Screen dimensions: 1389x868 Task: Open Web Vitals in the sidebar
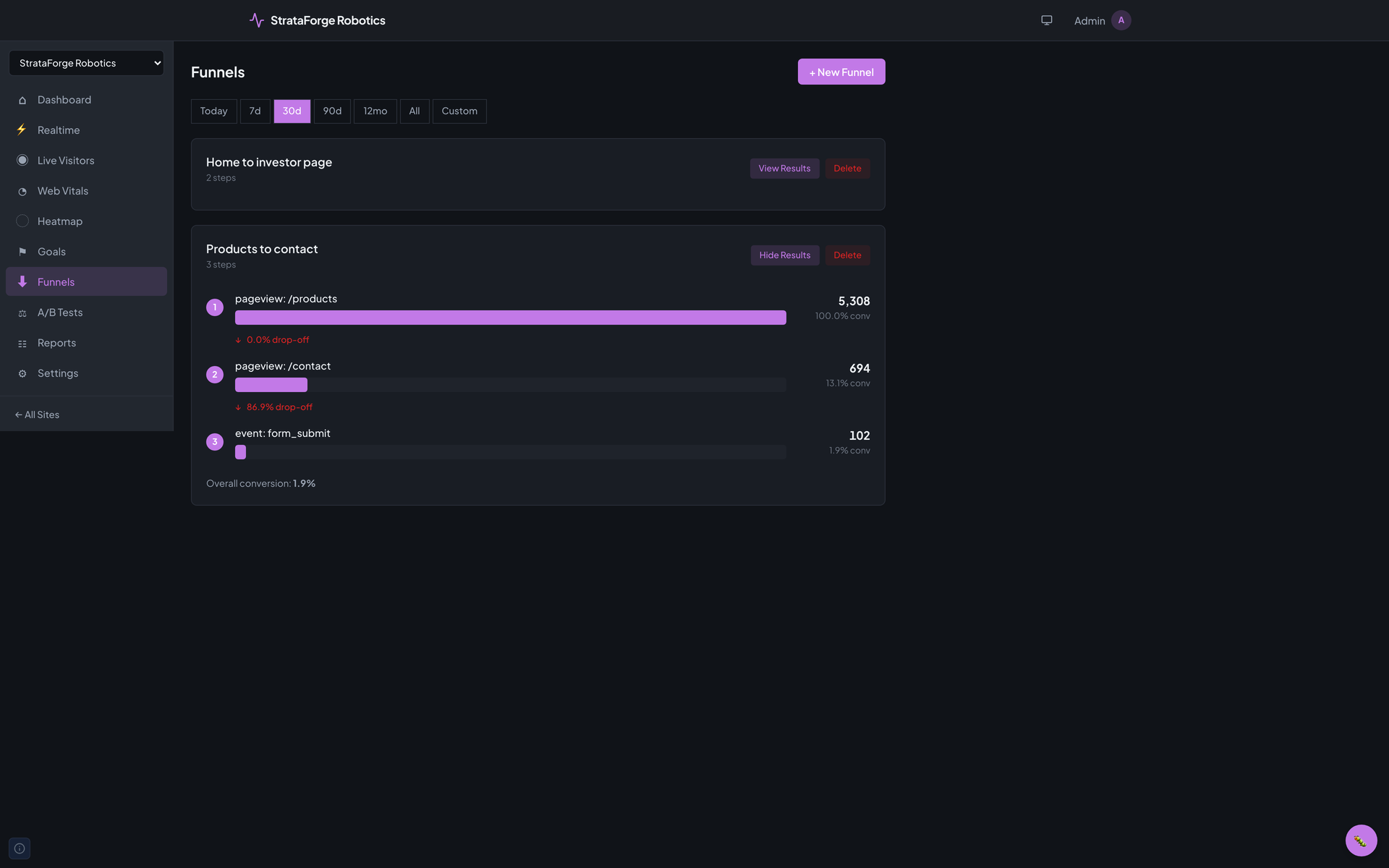(x=86, y=191)
